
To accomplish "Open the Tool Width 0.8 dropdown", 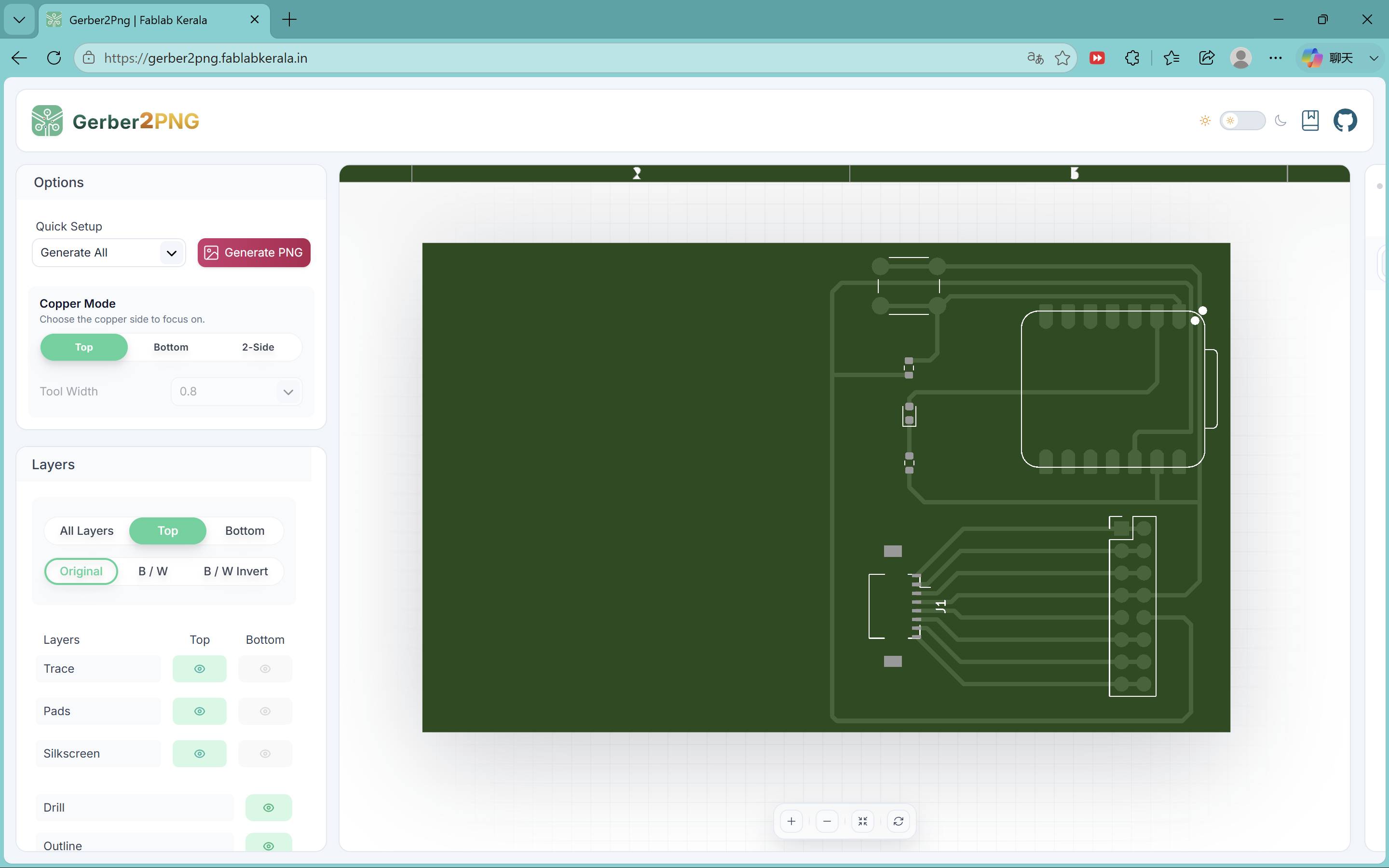I will click(x=236, y=392).
